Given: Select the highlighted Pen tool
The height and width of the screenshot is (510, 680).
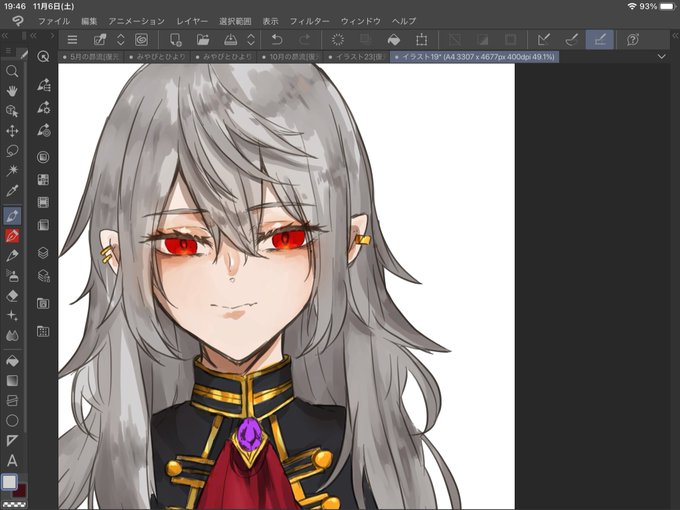Looking at the screenshot, I should coord(12,216).
